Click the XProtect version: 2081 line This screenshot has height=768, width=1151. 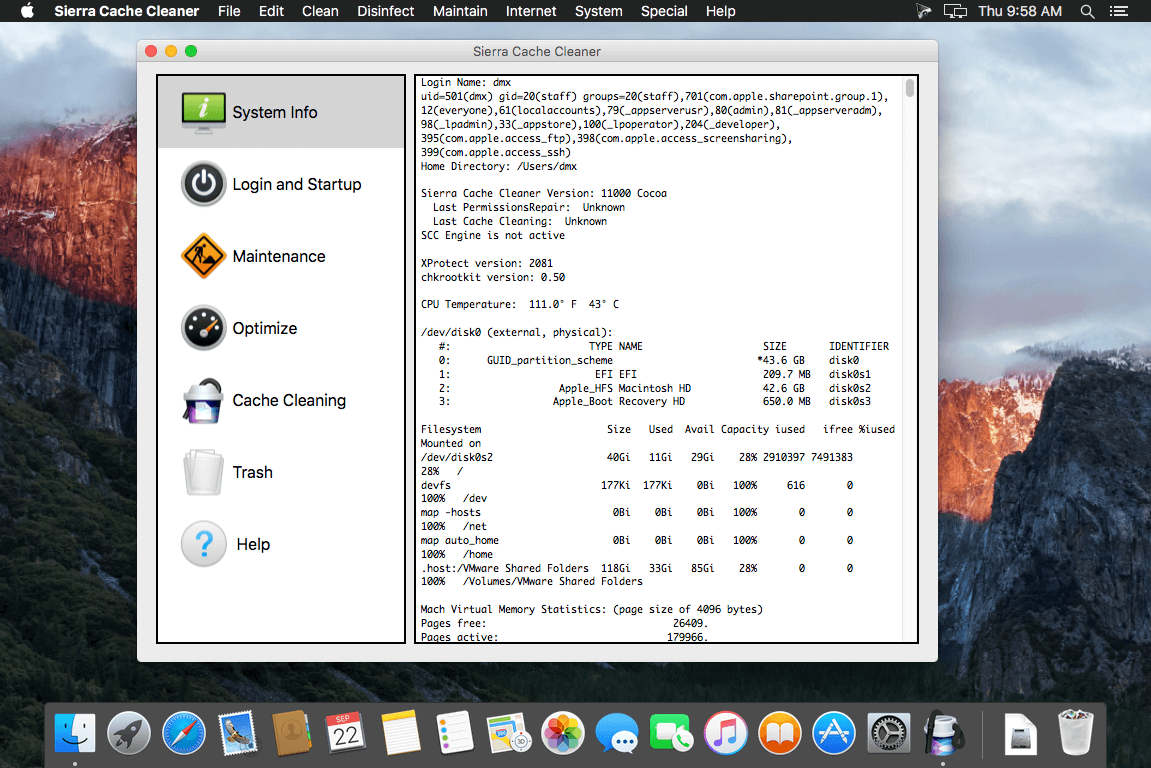pos(487,263)
